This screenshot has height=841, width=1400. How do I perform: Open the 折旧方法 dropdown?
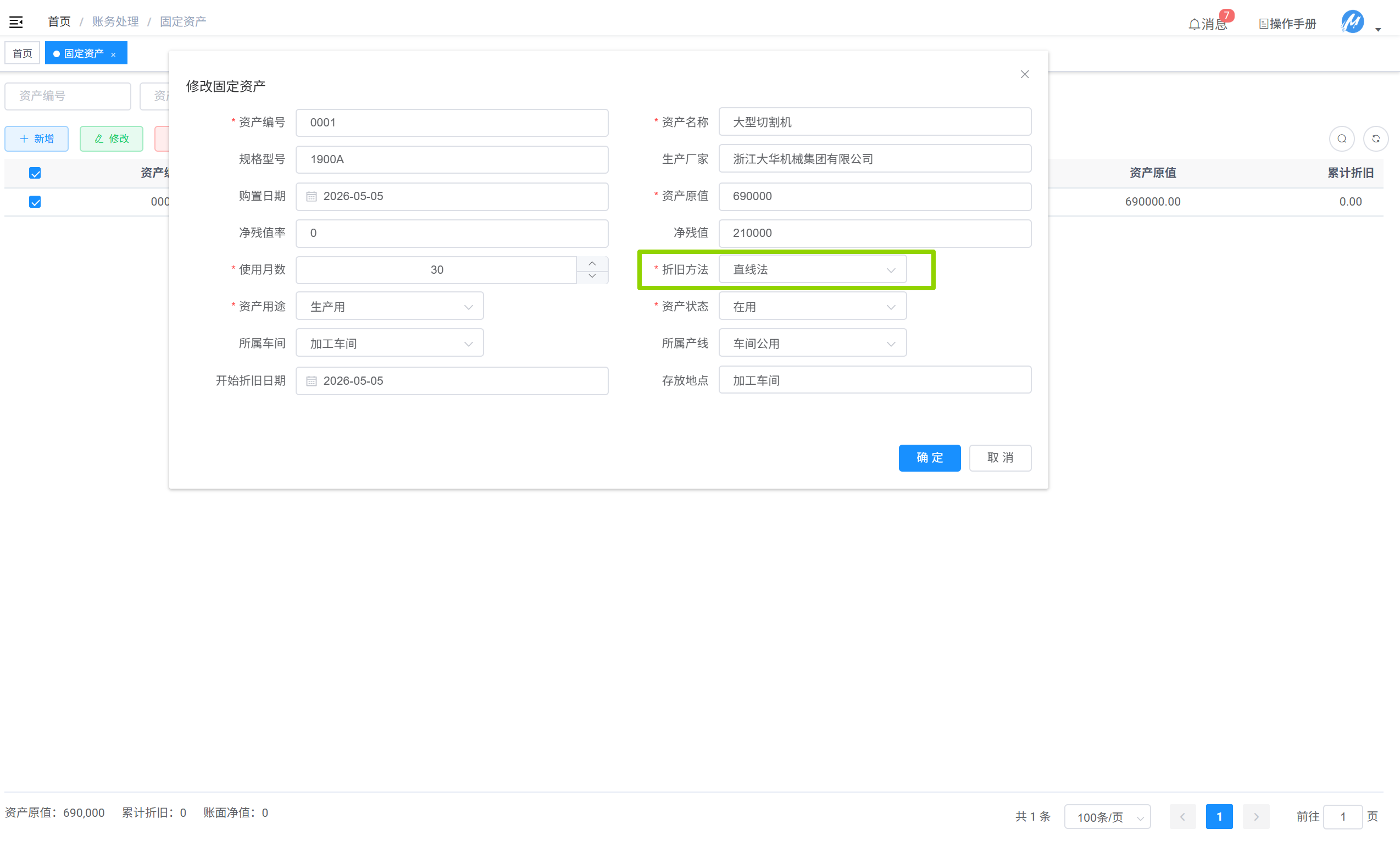(812, 270)
